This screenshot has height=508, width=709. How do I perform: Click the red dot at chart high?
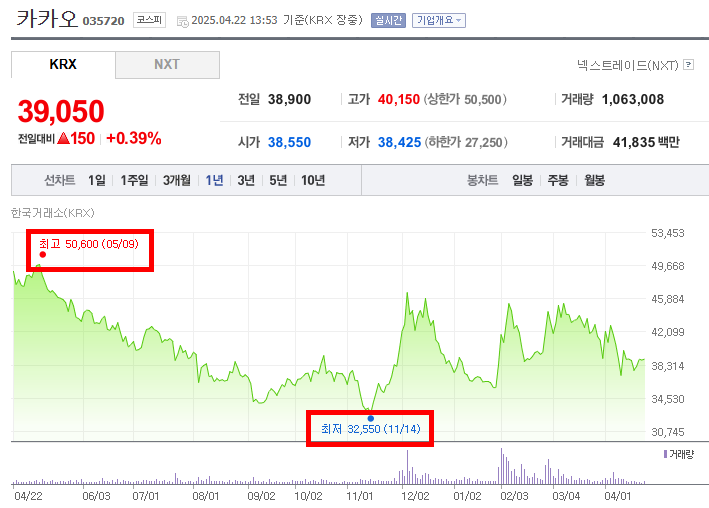pos(43,254)
